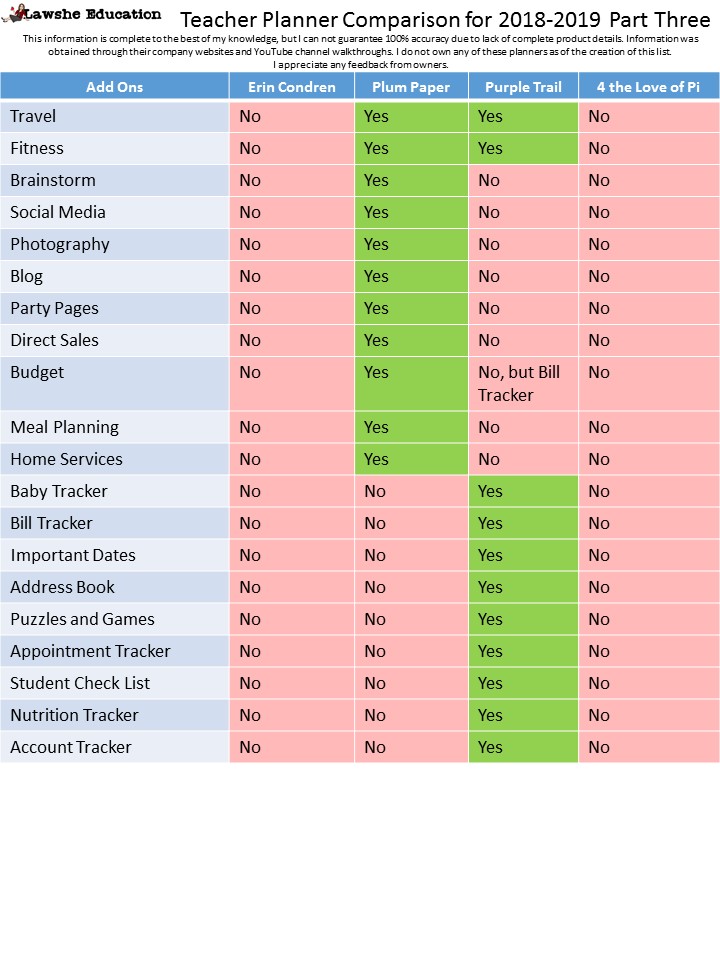This screenshot has height=960, width=720.
Task: Select the "Plum Paper" column header
Action: point(411,87)
